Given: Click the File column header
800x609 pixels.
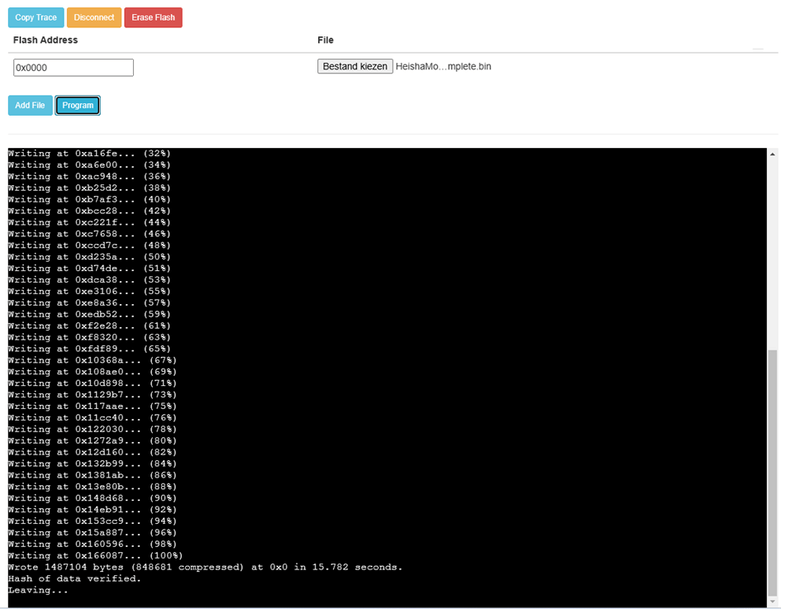Looking at the screenshot, I should [x=326, y=40].
